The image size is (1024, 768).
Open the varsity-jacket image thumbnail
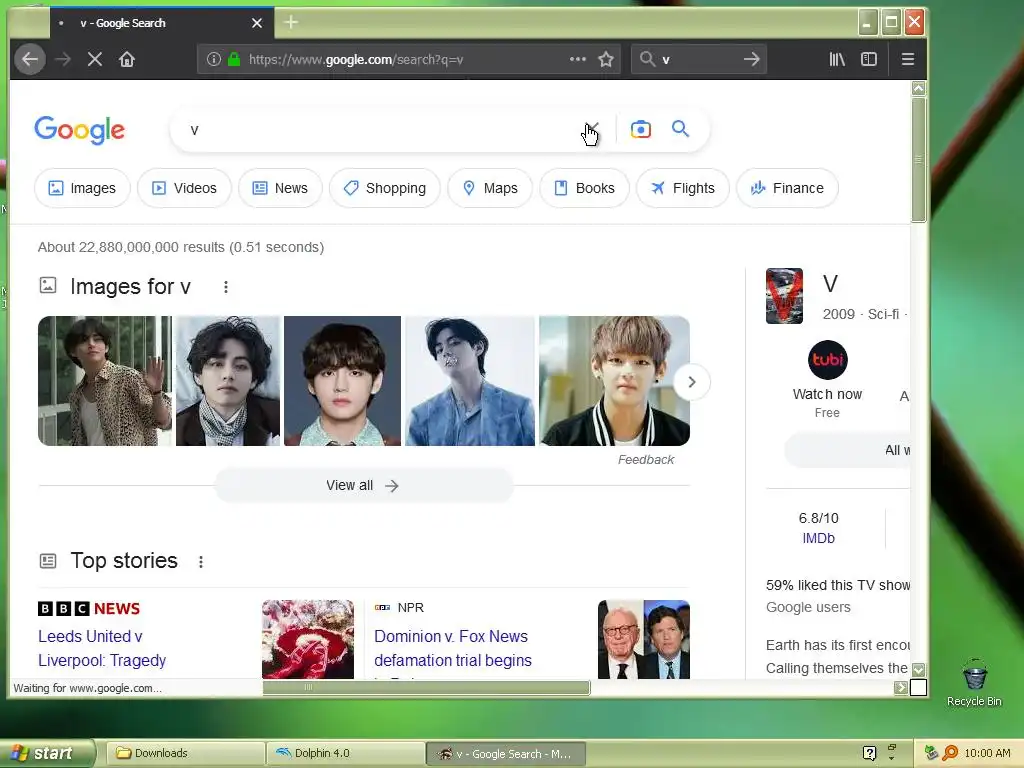tap(615, 381)
